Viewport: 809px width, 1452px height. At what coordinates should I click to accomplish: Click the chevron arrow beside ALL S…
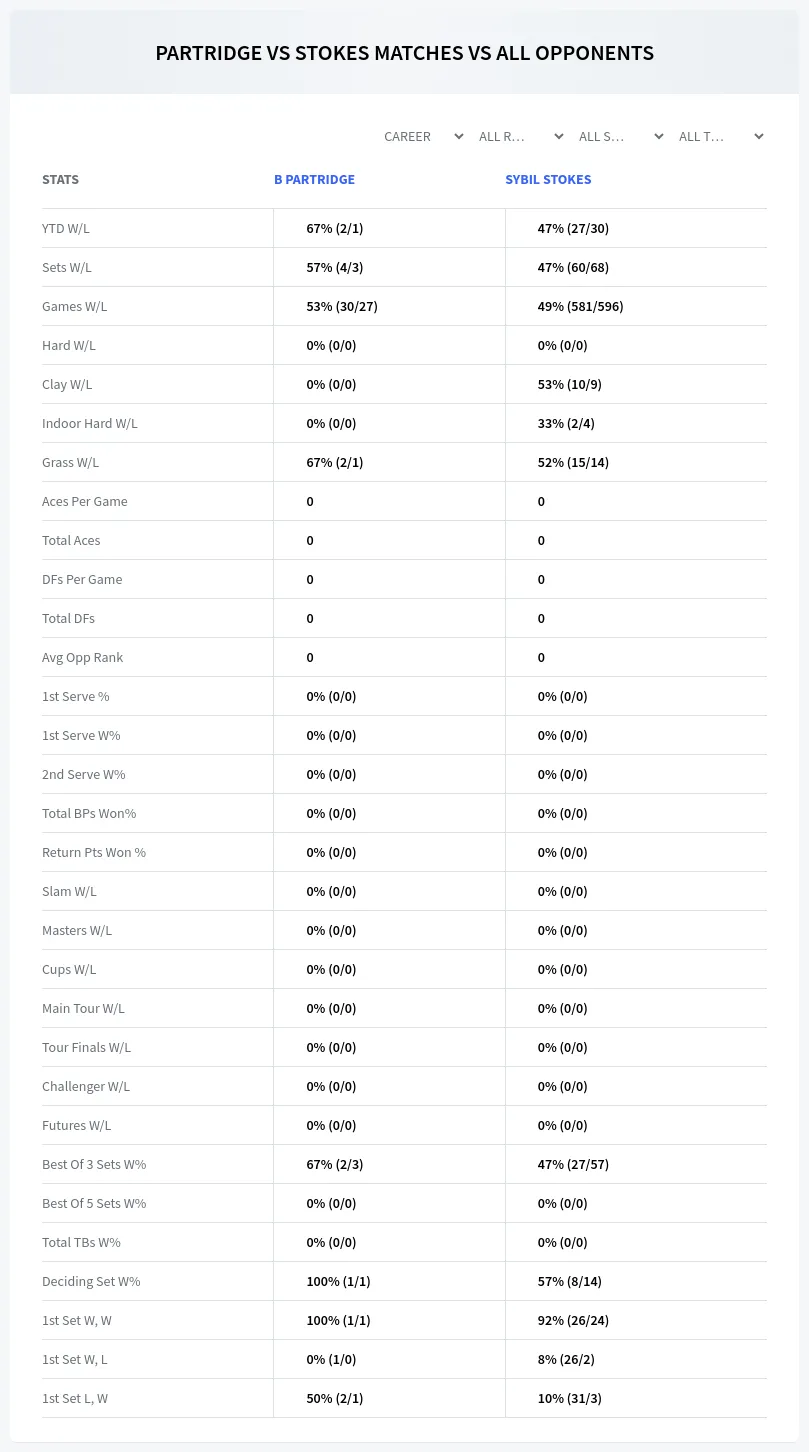pyautogui.click(x=659, y=136)
